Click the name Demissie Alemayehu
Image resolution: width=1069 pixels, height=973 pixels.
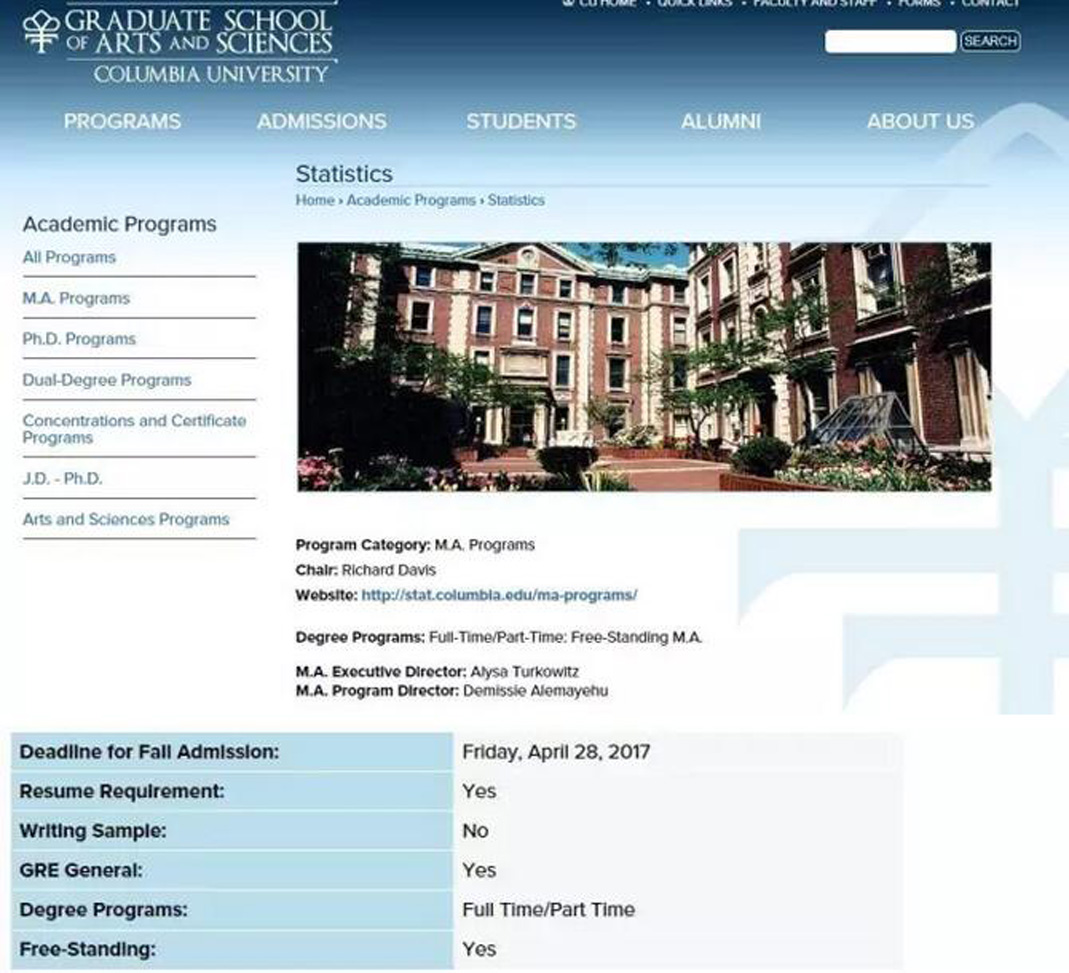(536, 691)
